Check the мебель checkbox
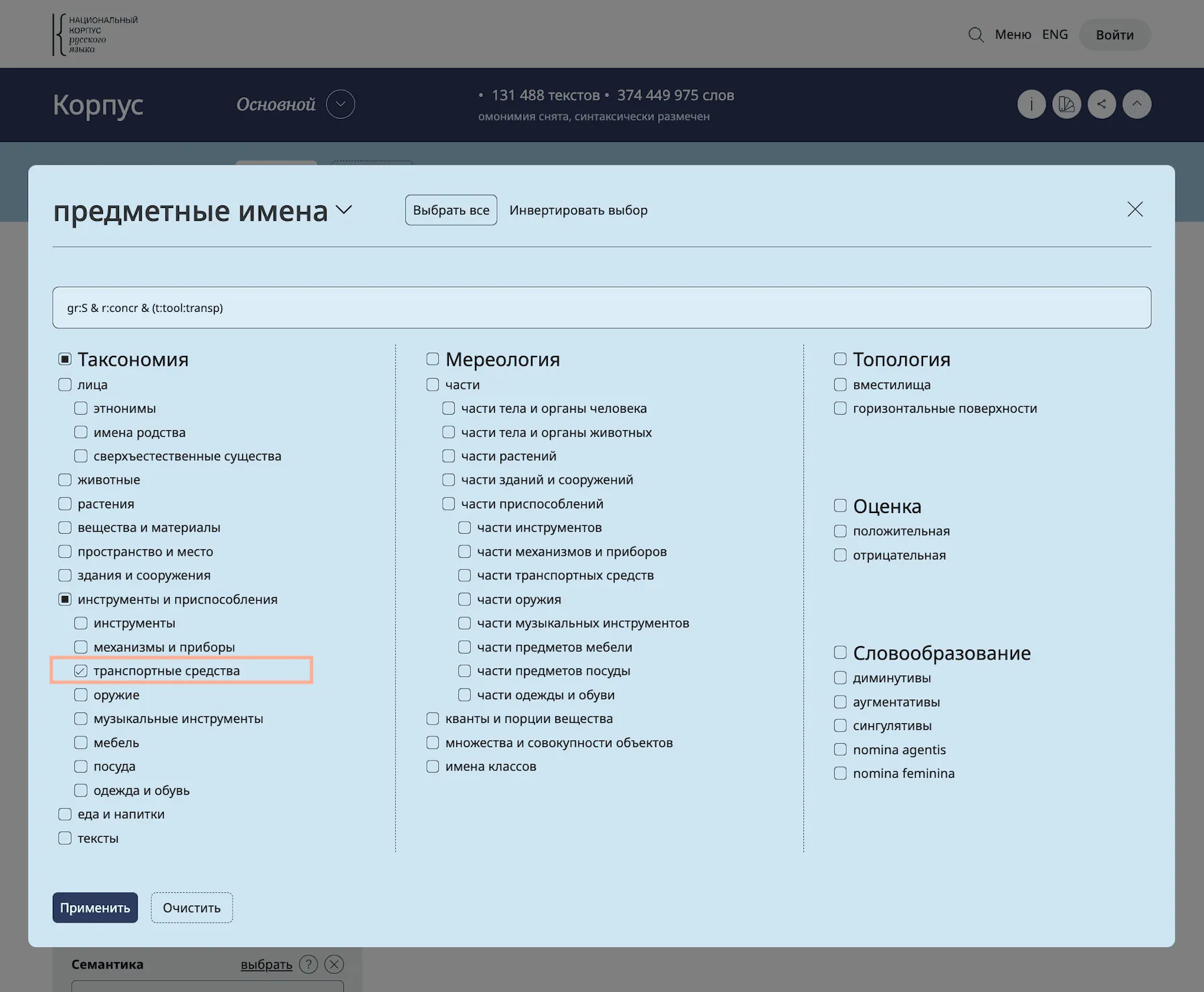 click(x=81, y=742)
